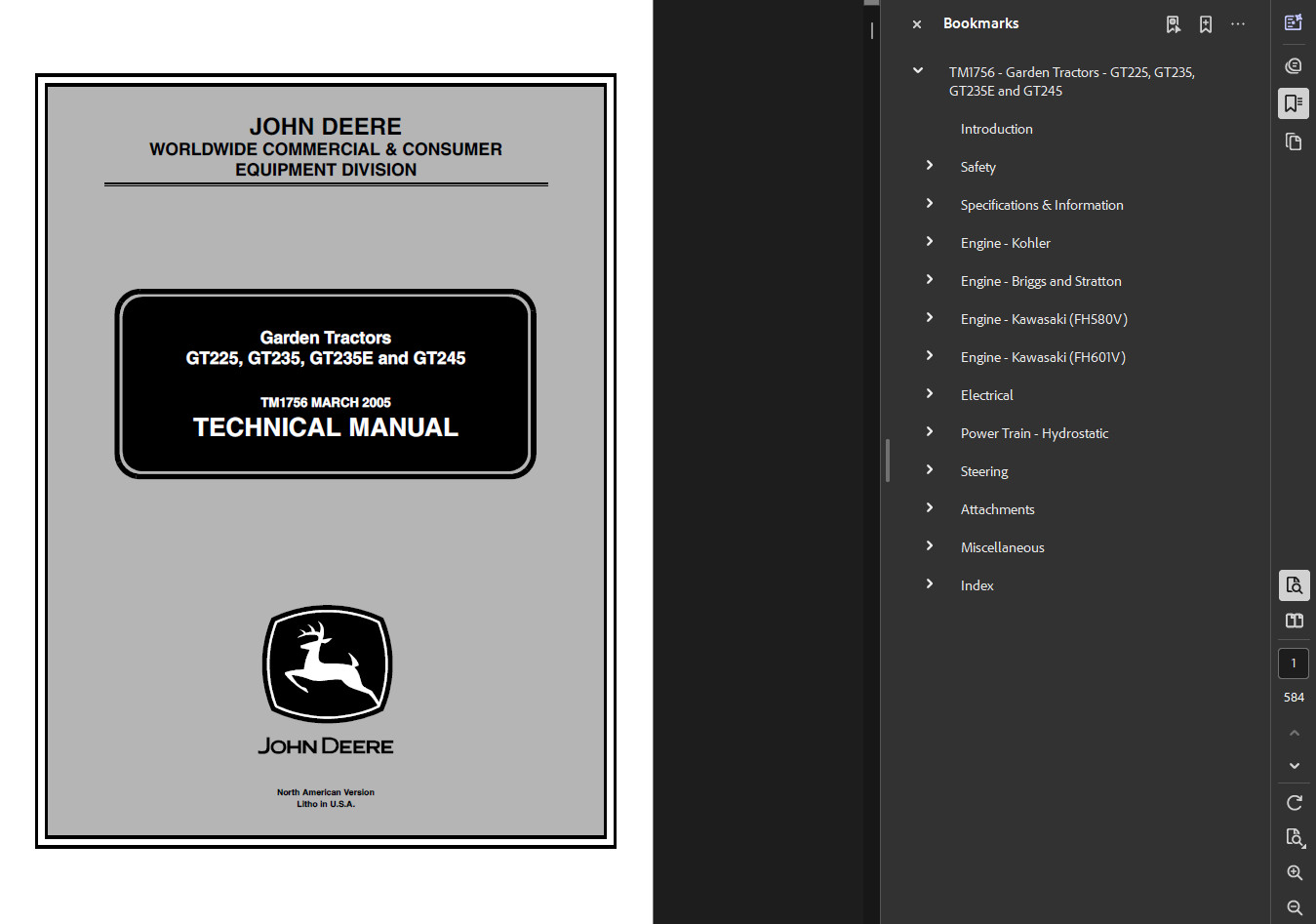Add a new bookmark via the bookmark plus icon

point(1206,24)
